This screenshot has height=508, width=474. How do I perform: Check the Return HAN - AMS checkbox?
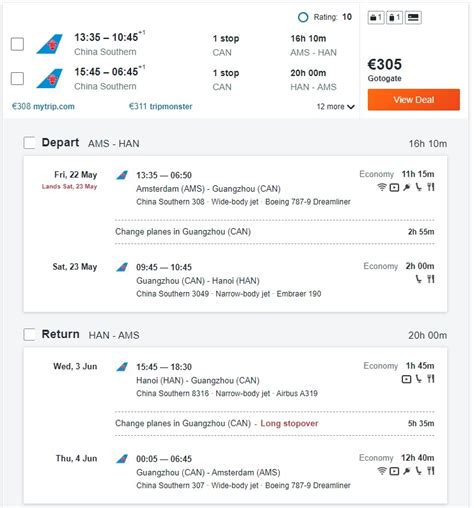click(x=29, y=334)
